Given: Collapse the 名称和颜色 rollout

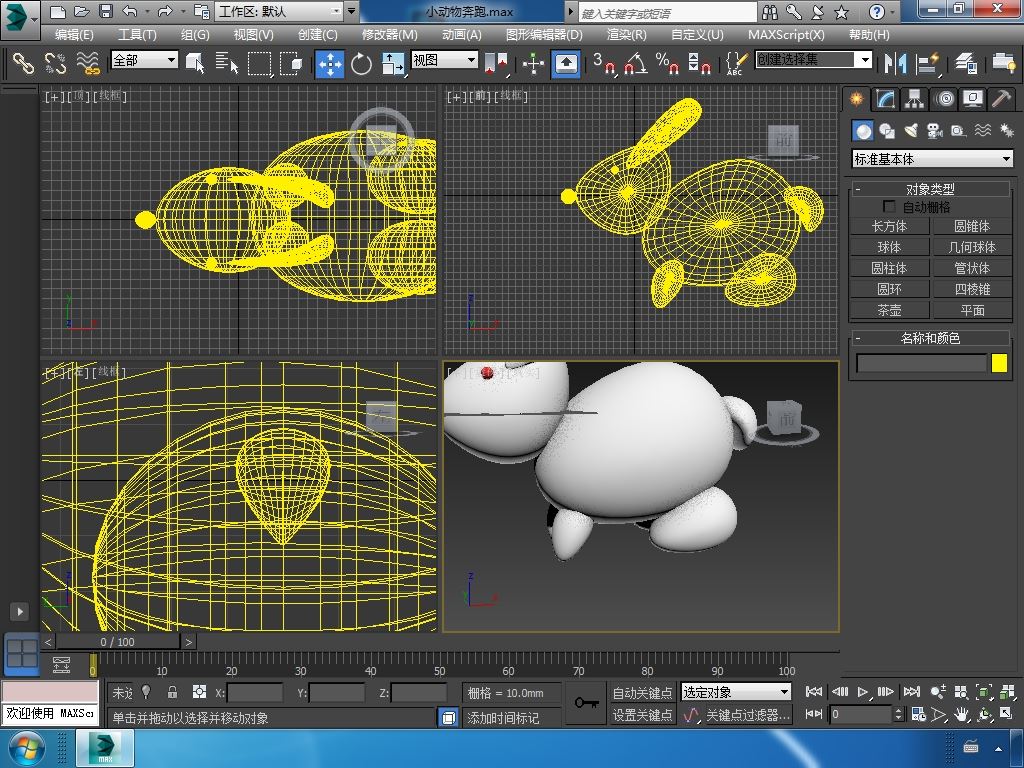Looking at the screenshot, I should (x=930, y=338).
